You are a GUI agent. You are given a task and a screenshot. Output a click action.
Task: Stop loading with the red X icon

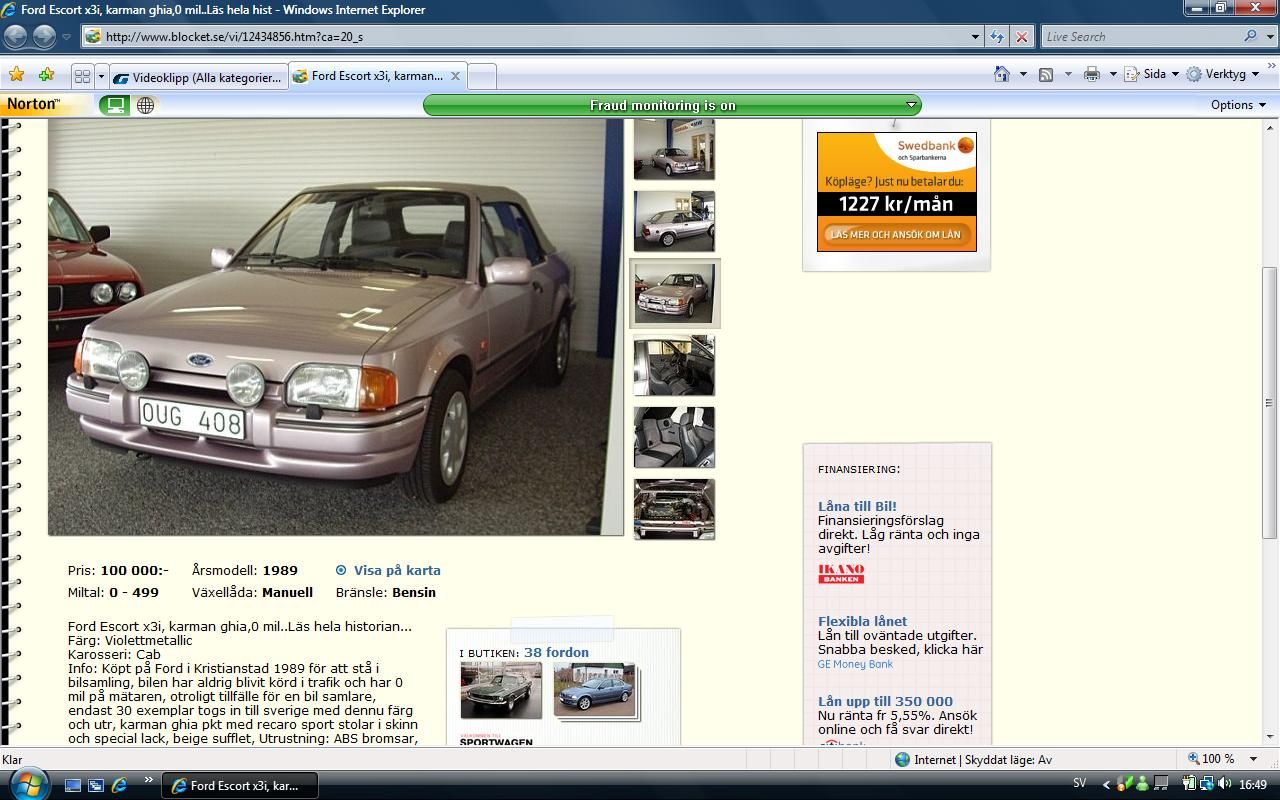coord(1021,37)
